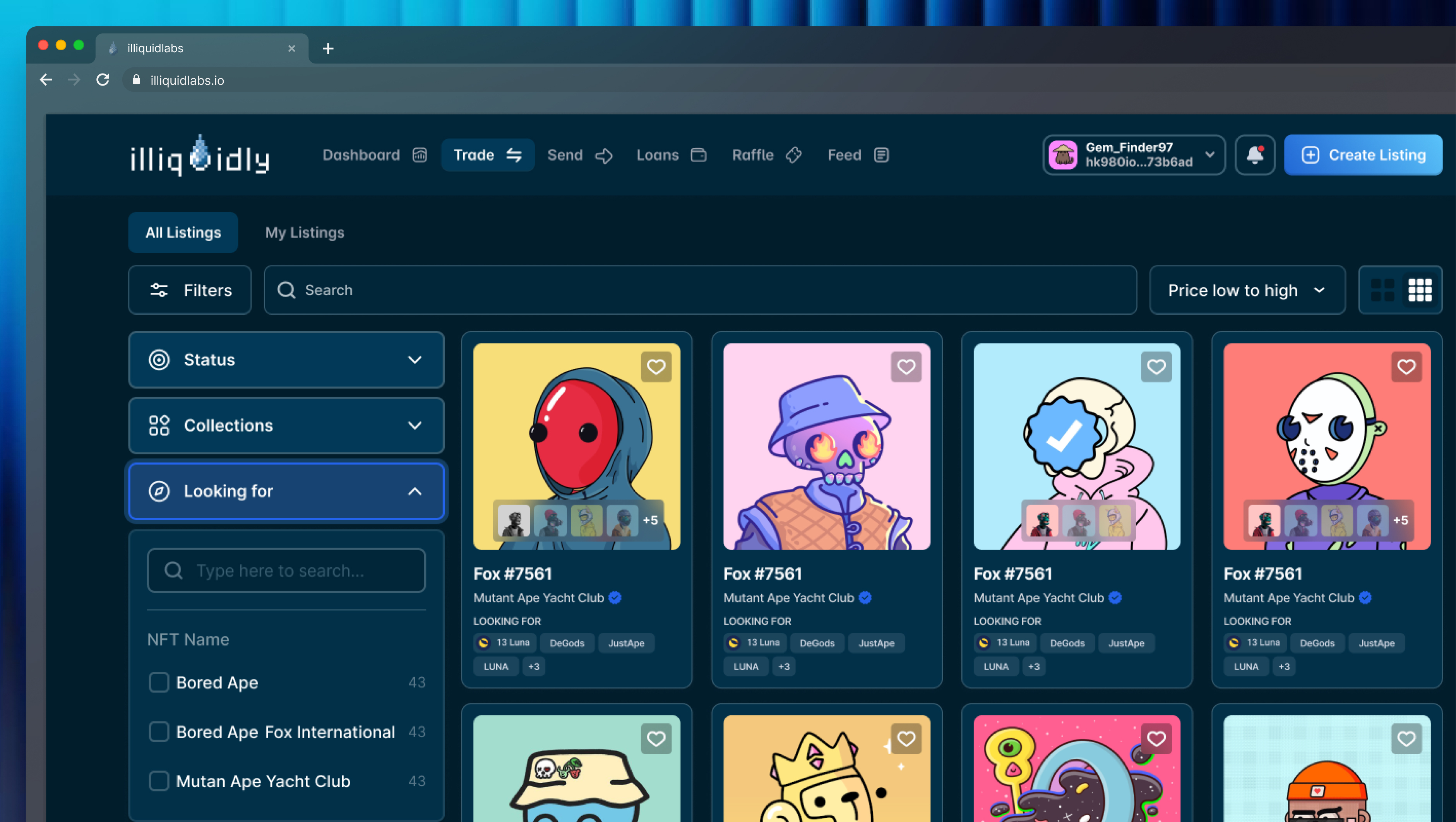Favorite the yellow red-mask Fox NFT card
The height and width of the screenshot is (822, 1456).
(656, 367)
